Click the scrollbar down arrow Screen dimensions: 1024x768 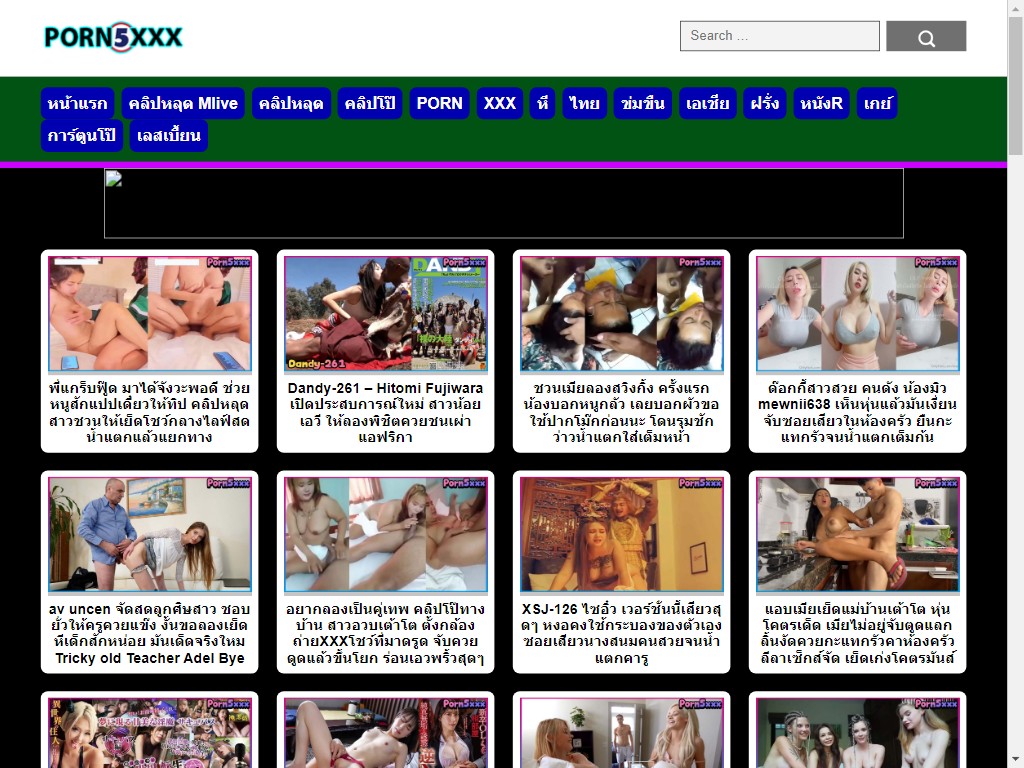point(1015,759)
